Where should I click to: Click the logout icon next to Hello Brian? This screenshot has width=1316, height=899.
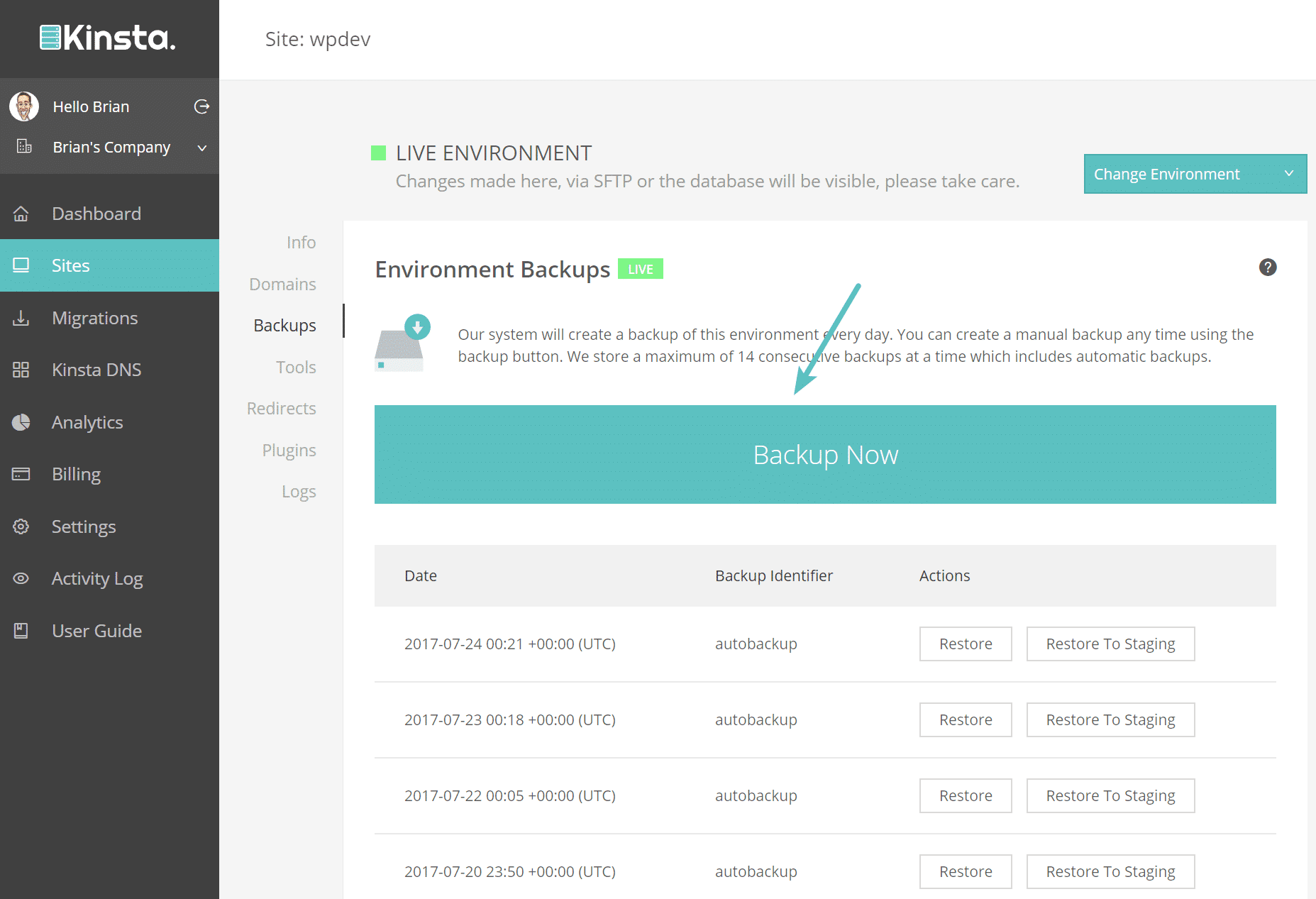click(201, 106)
